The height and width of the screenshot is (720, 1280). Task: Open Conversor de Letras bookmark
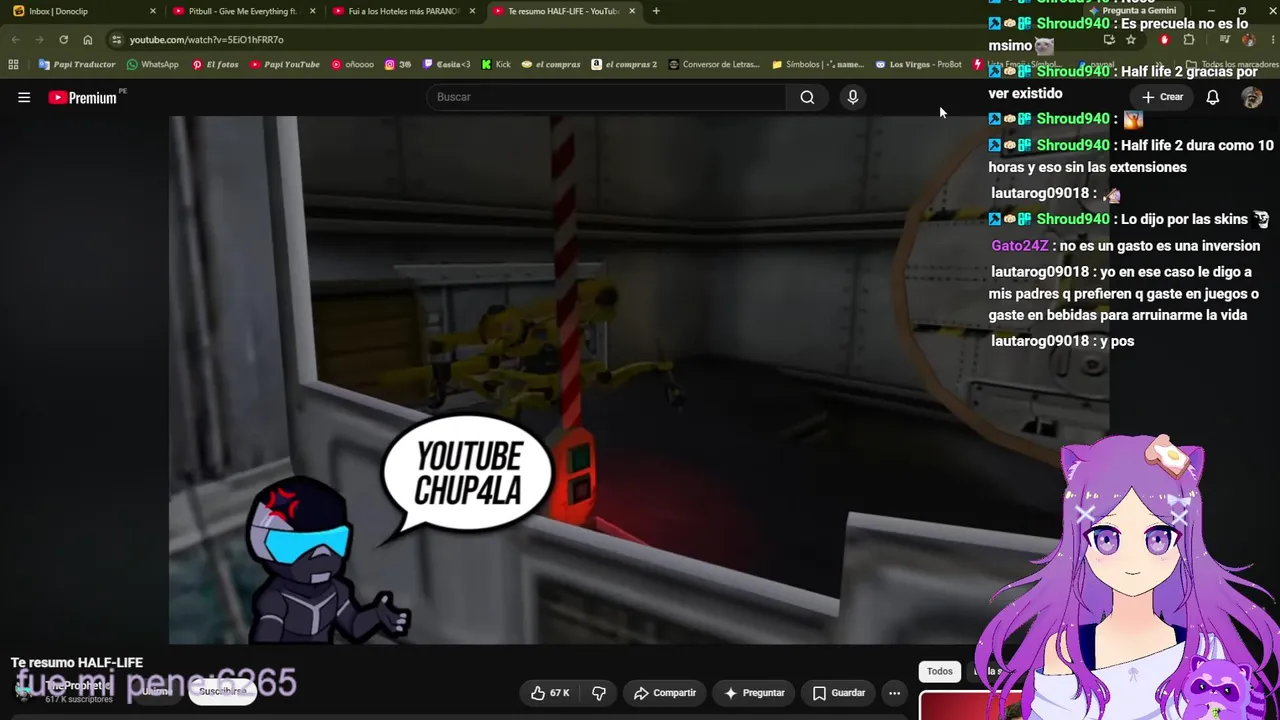(714, 64)
